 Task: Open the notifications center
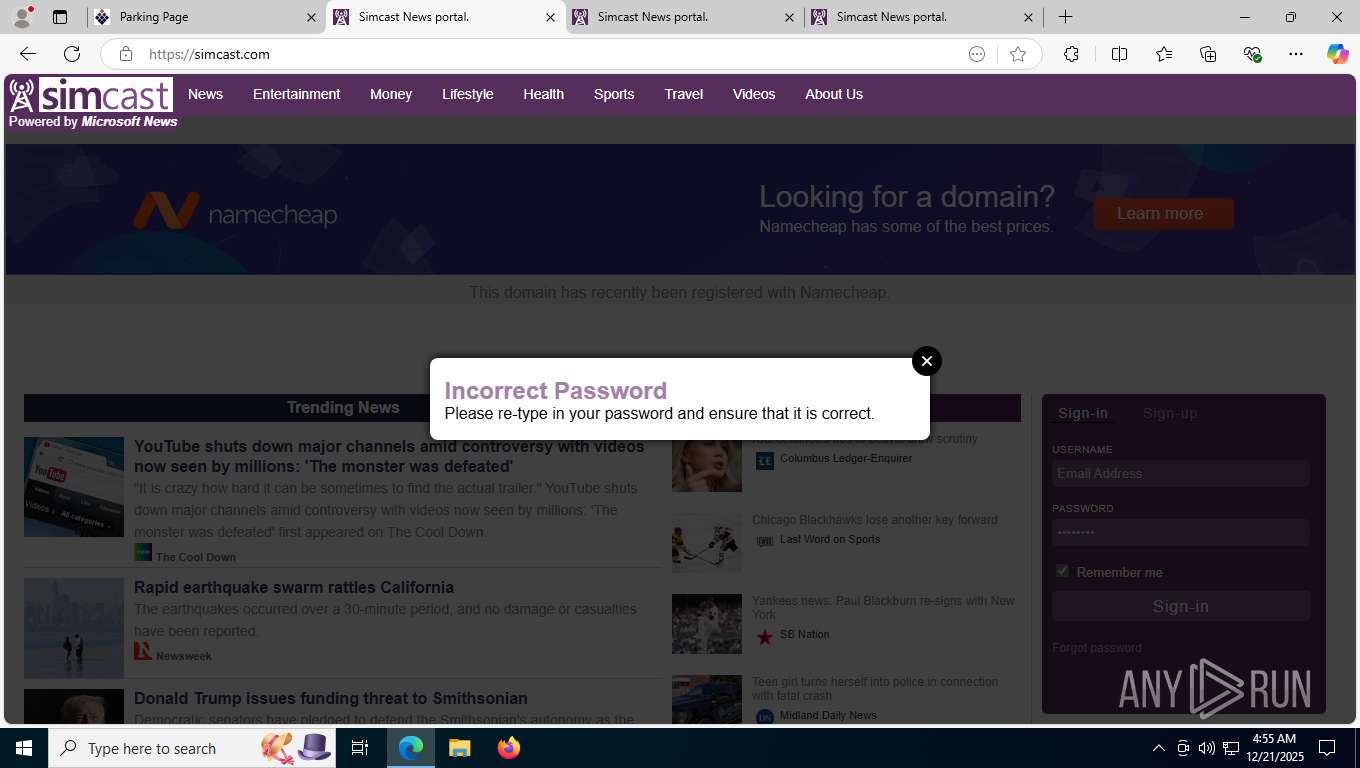coord(1327,748)
